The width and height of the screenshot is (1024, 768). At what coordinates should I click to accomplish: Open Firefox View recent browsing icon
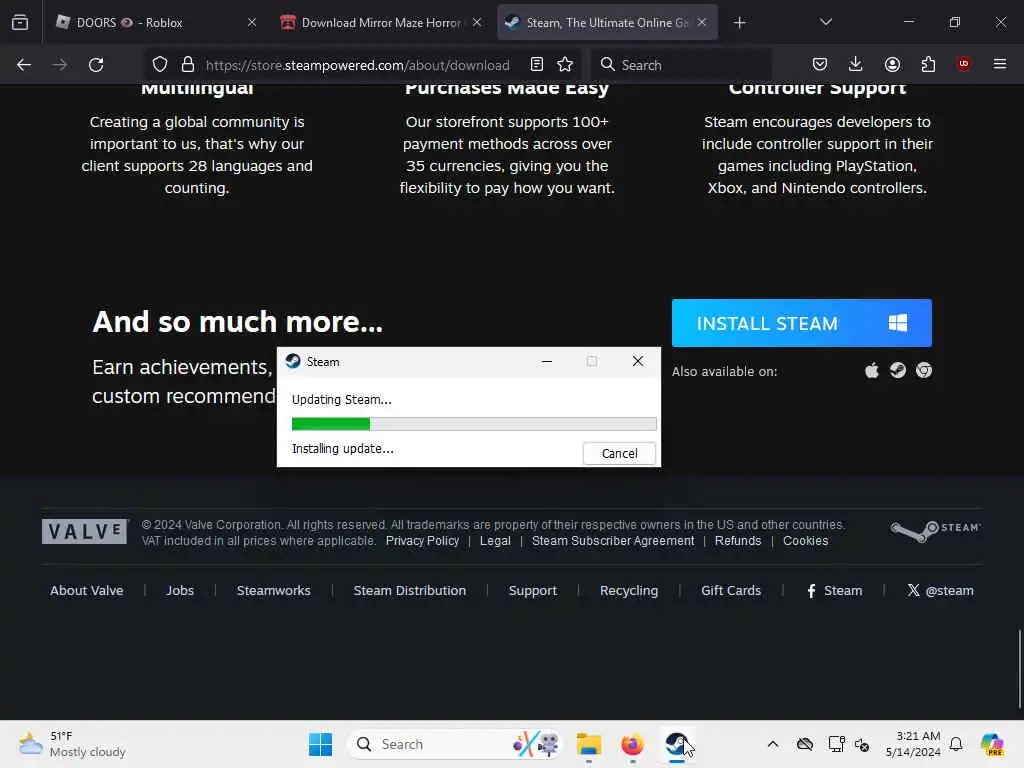click(x=20, y=23)
